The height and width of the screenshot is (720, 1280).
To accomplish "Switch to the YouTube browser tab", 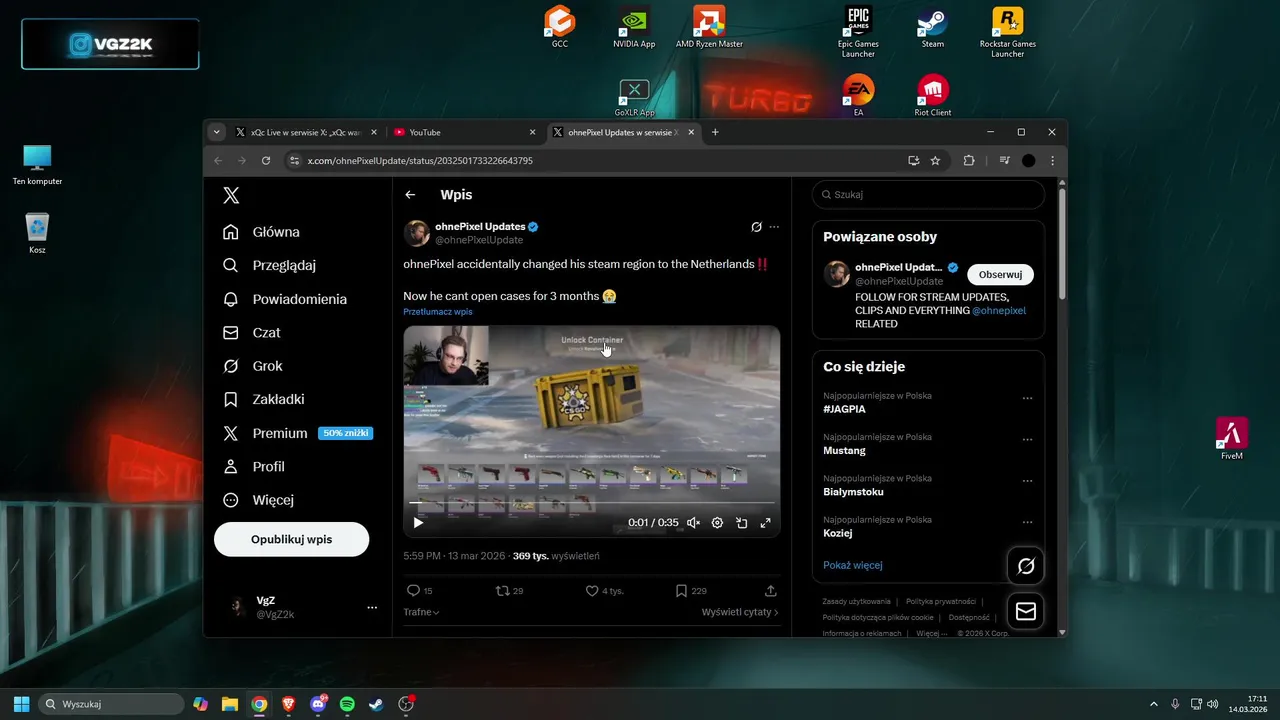I will [x=465, y=132].
